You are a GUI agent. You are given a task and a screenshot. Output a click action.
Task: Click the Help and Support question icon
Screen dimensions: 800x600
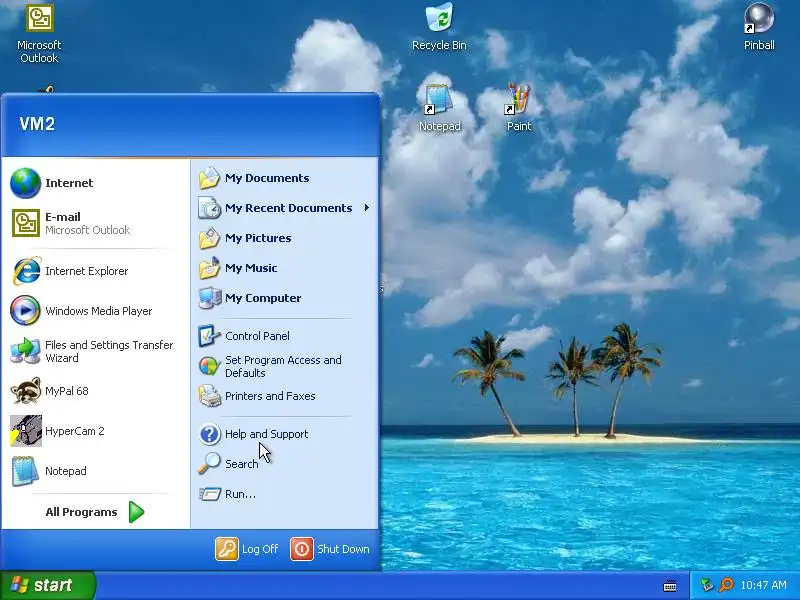[x=209, y=434]
